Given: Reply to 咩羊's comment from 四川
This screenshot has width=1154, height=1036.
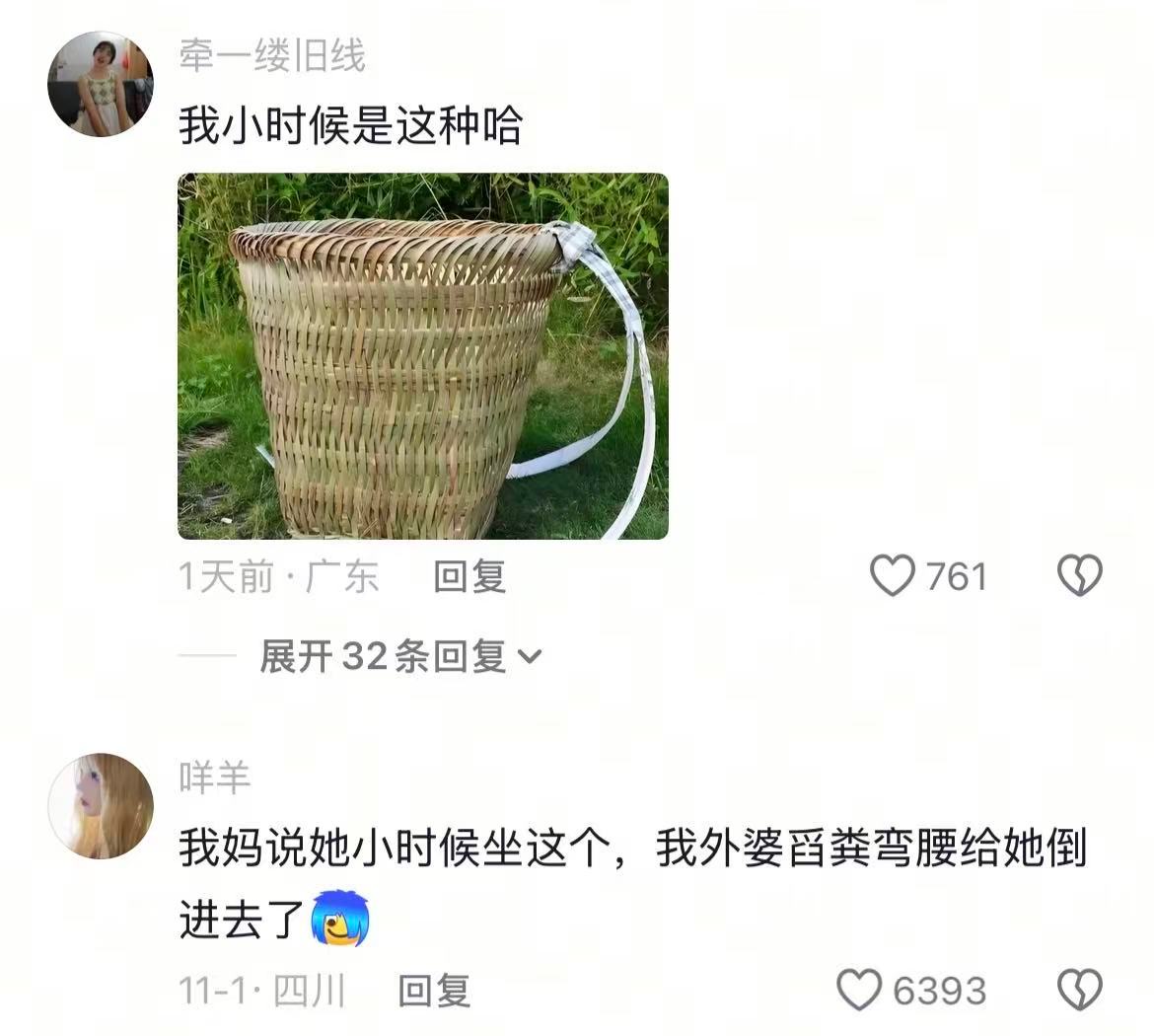Looking at the screenshot, I should (434, 990).
